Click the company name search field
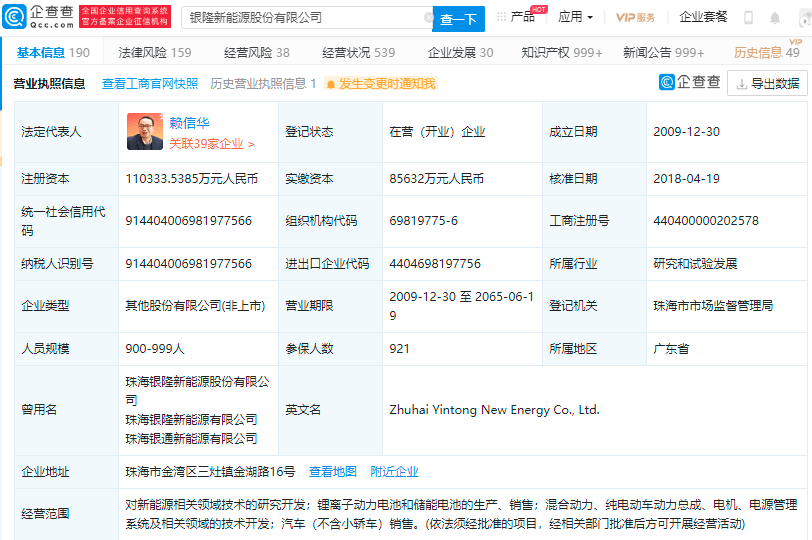Image resolution: width=812 pixels, height=540 pixels. point(307,18)
